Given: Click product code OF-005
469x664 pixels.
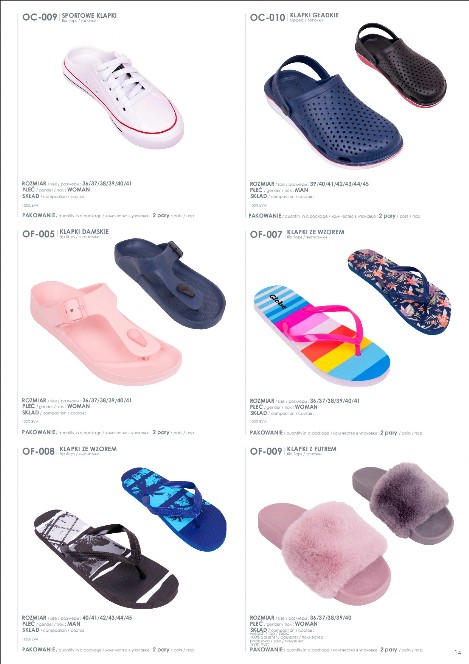Looking at the screenshot, I should point(39,234).
